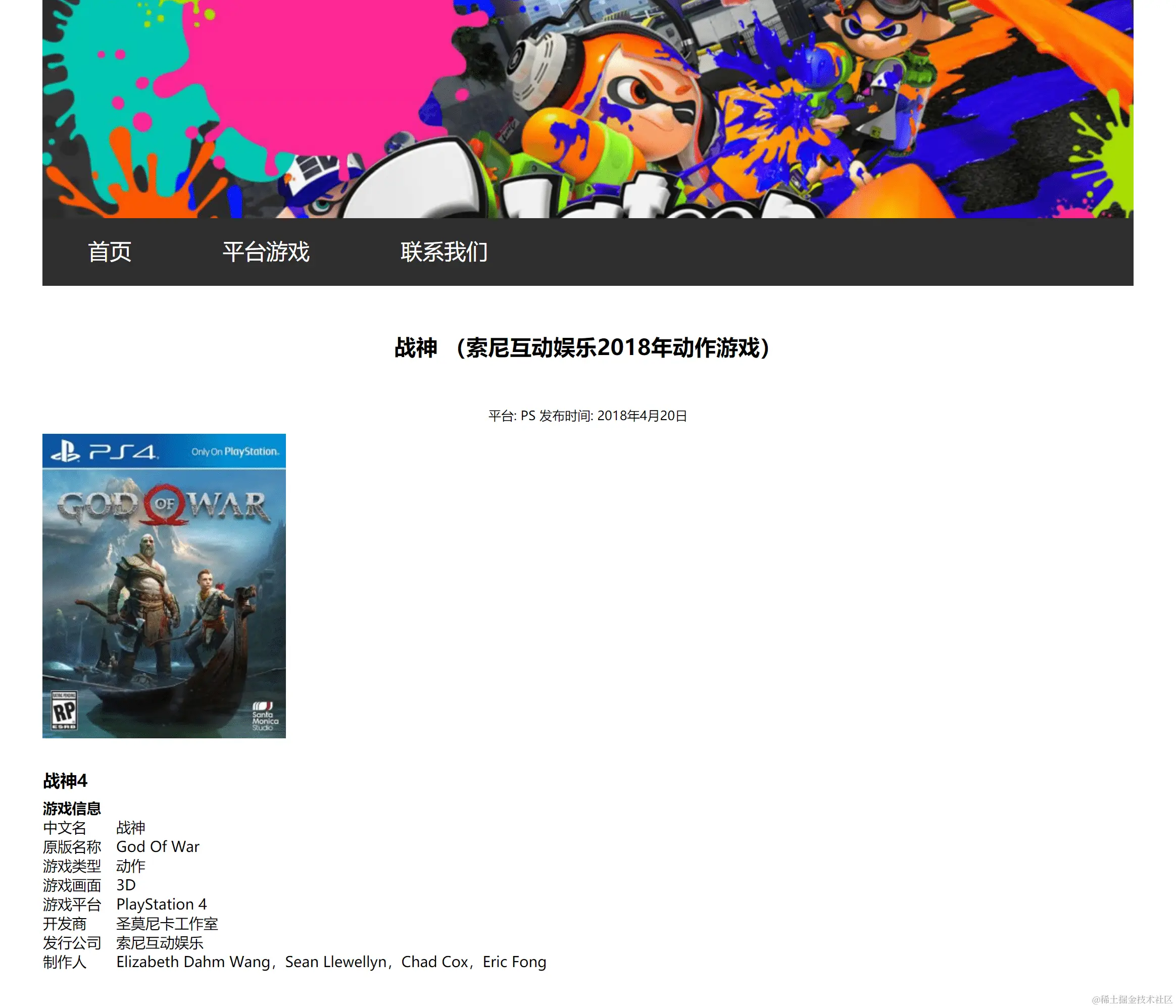Click the 游戏画面 3D value
This screenshot has height=1008, width=1176.
[126, 885]
